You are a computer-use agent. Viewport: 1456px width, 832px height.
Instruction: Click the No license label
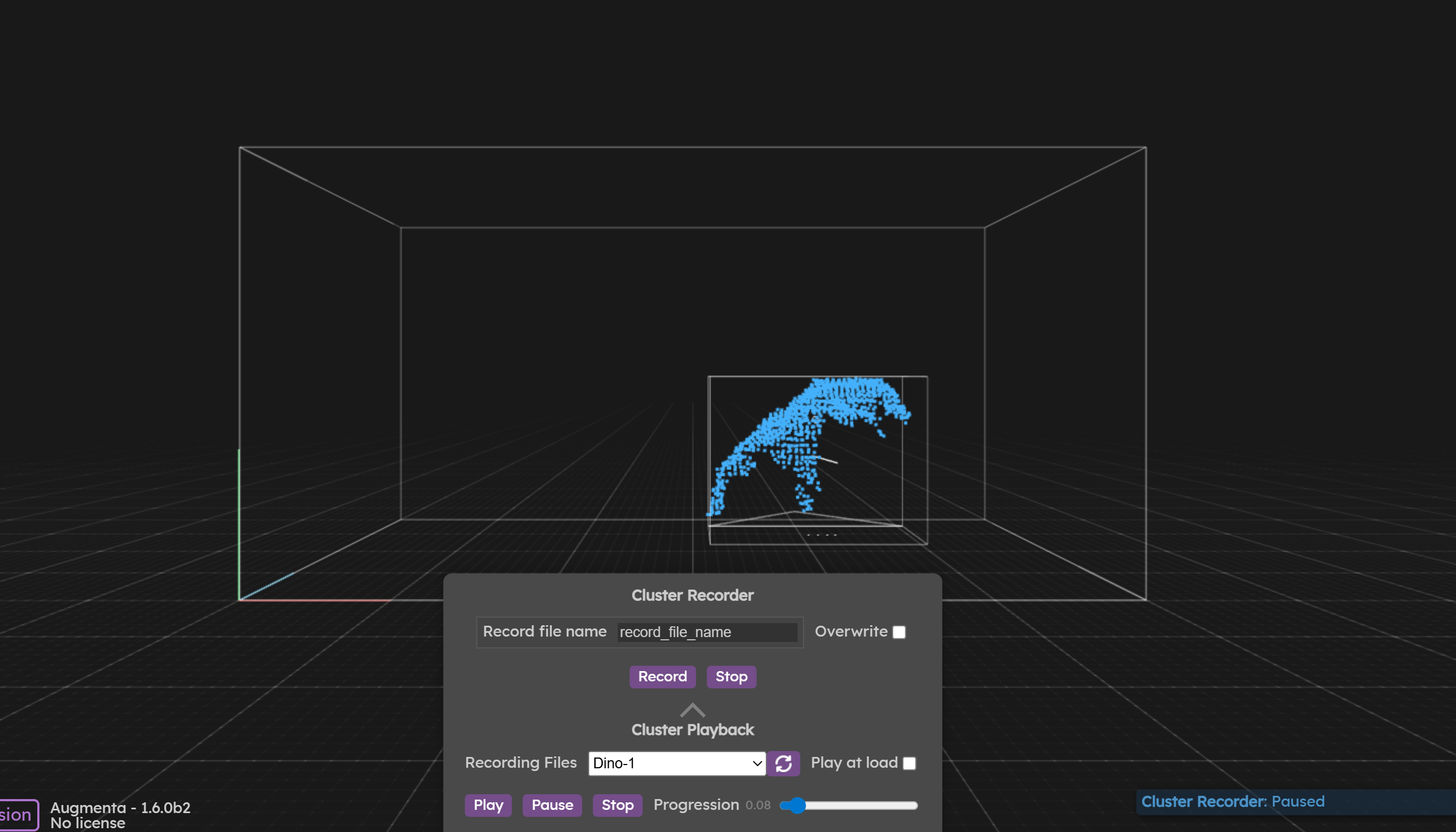(x=87, y=823)
